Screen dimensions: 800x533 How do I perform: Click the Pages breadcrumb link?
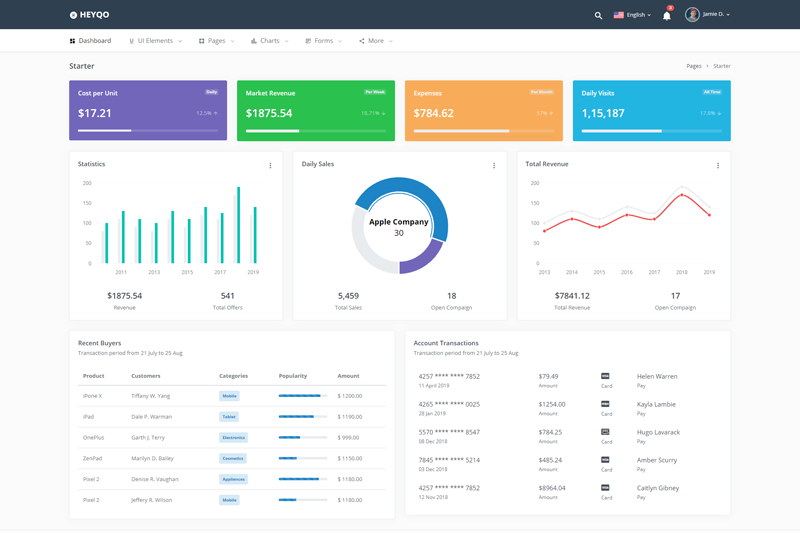693,66
